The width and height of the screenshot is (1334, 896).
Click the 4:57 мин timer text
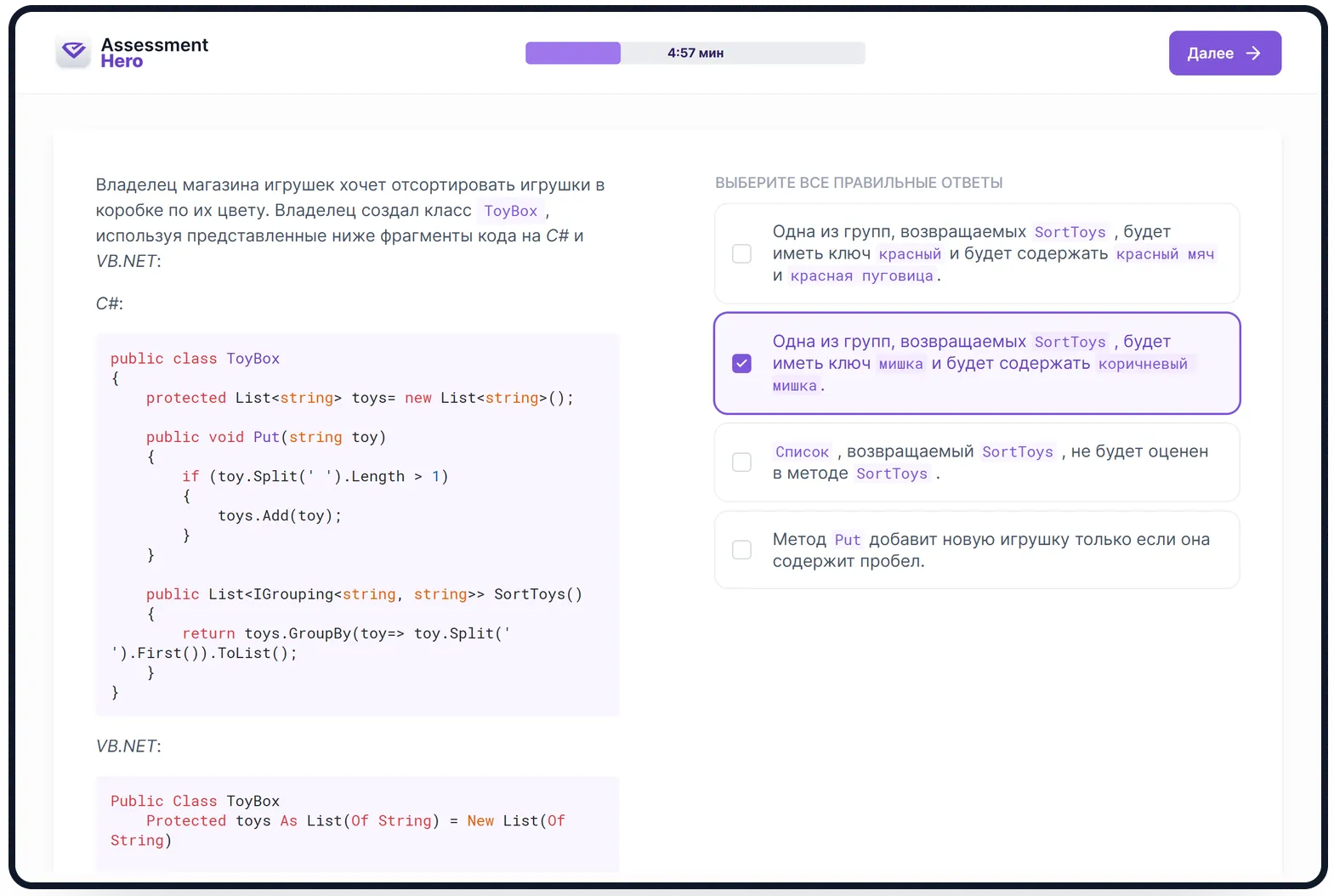point(695,54)
